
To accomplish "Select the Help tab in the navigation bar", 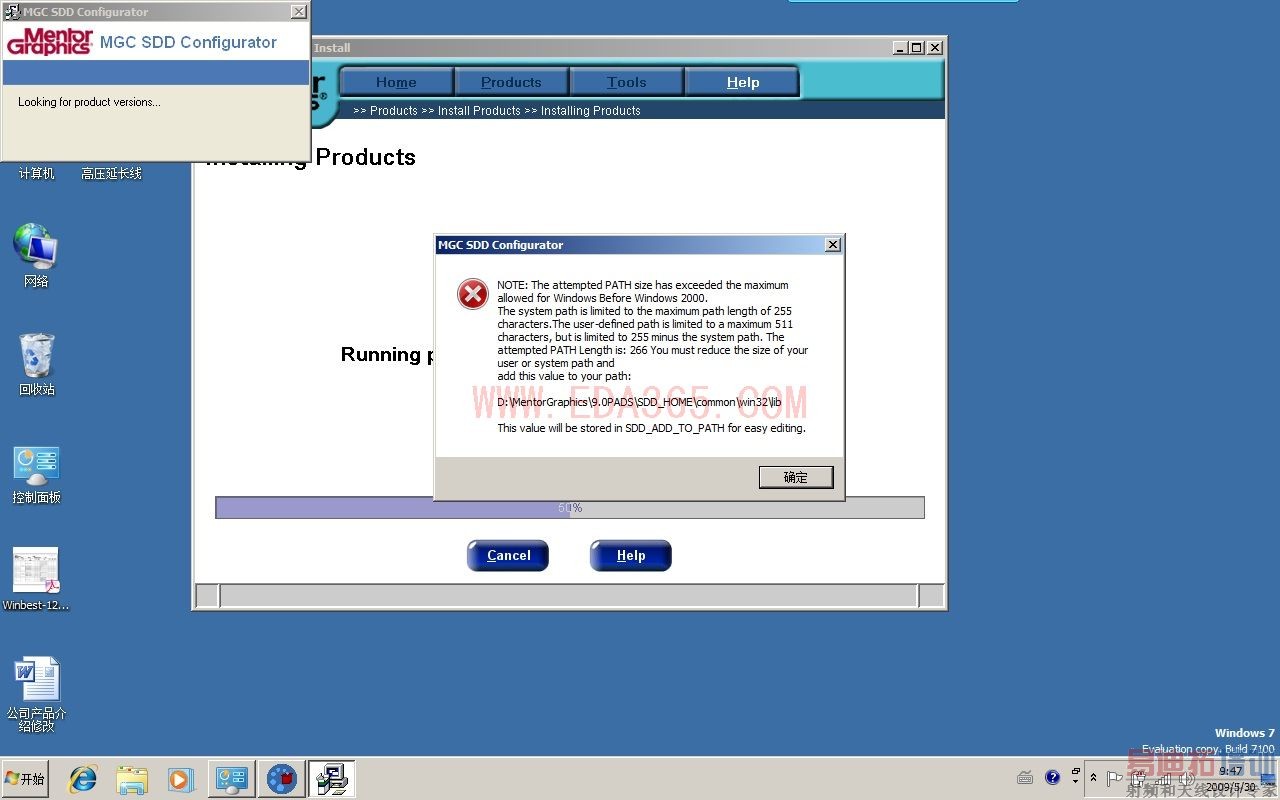I will click(x=743, y=82).
